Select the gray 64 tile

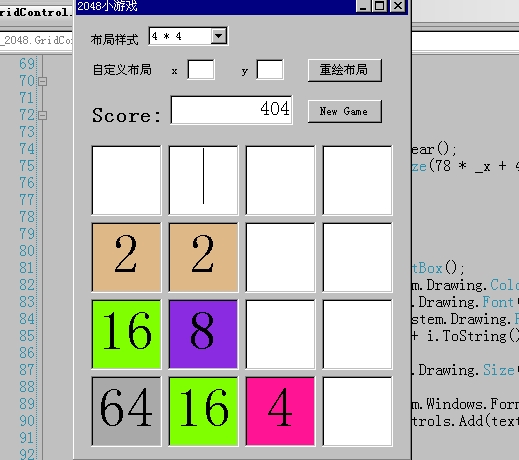[126, 411]
